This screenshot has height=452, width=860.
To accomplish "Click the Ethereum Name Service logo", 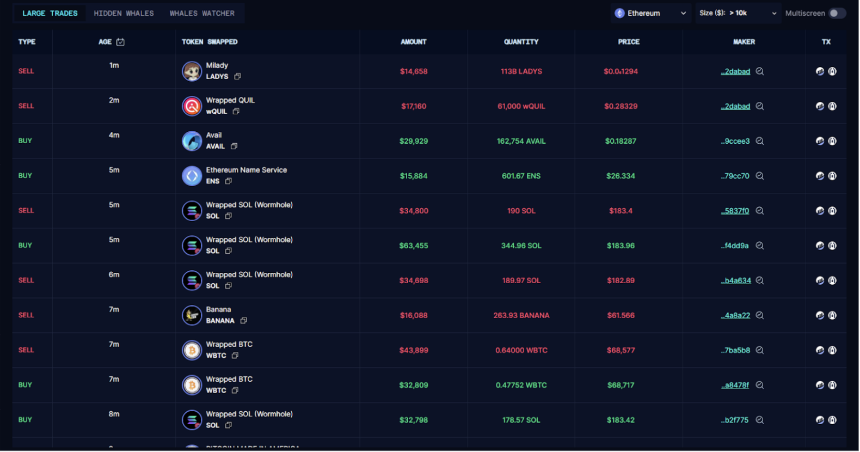I will pyautogui.click(x=192, y=176).
